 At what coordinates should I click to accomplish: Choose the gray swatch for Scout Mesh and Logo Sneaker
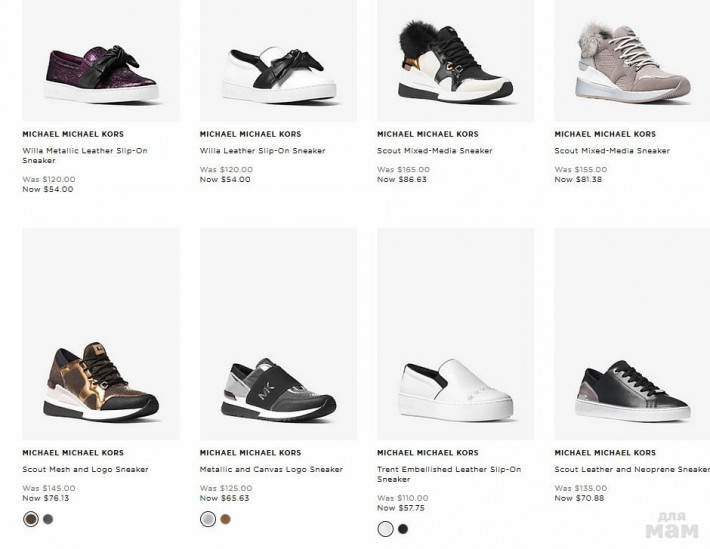(48, 519)
